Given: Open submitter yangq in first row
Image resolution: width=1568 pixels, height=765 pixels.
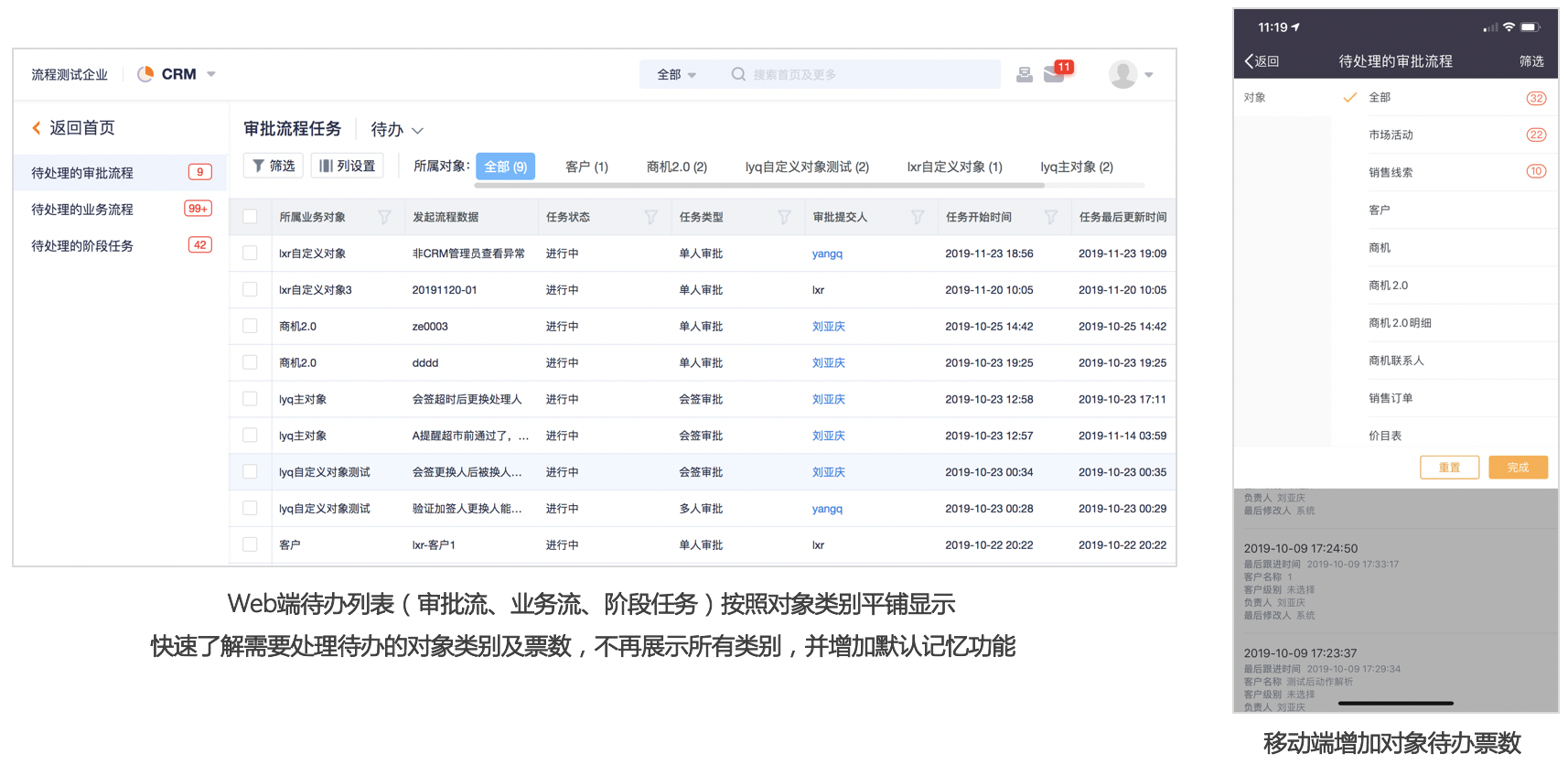Looking at the screenshot, I should coord(827,253).
